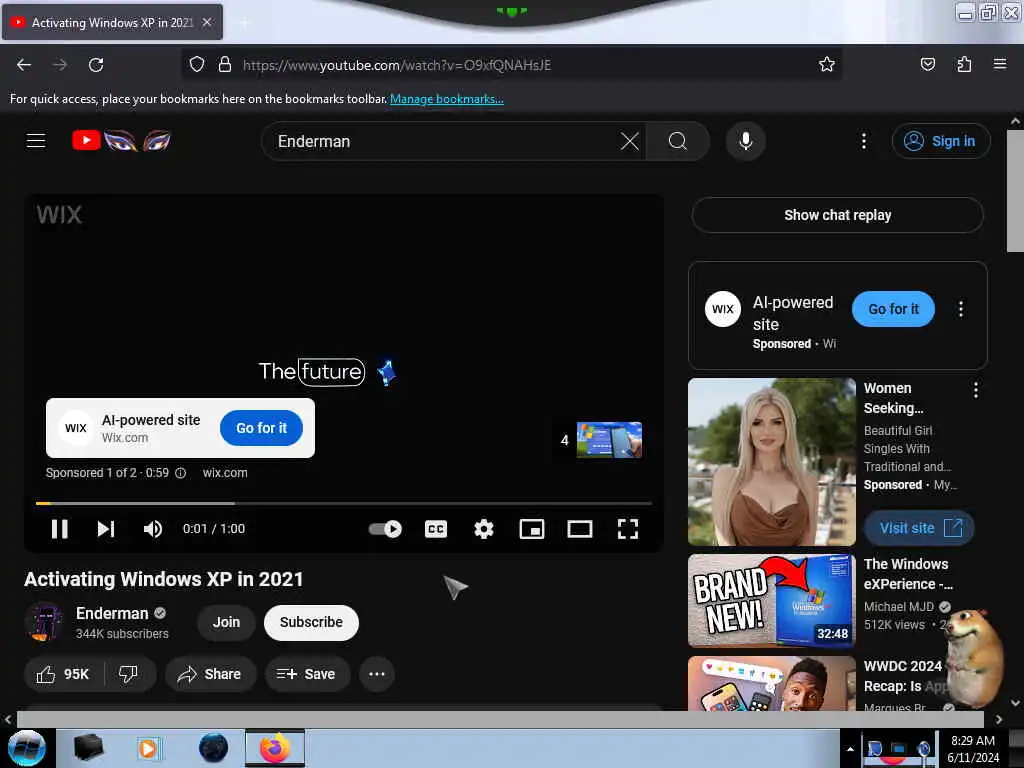Screen dimensions: 1024x768
Task: Subscribe to the Enderman channel
Action: pos(311,622)
